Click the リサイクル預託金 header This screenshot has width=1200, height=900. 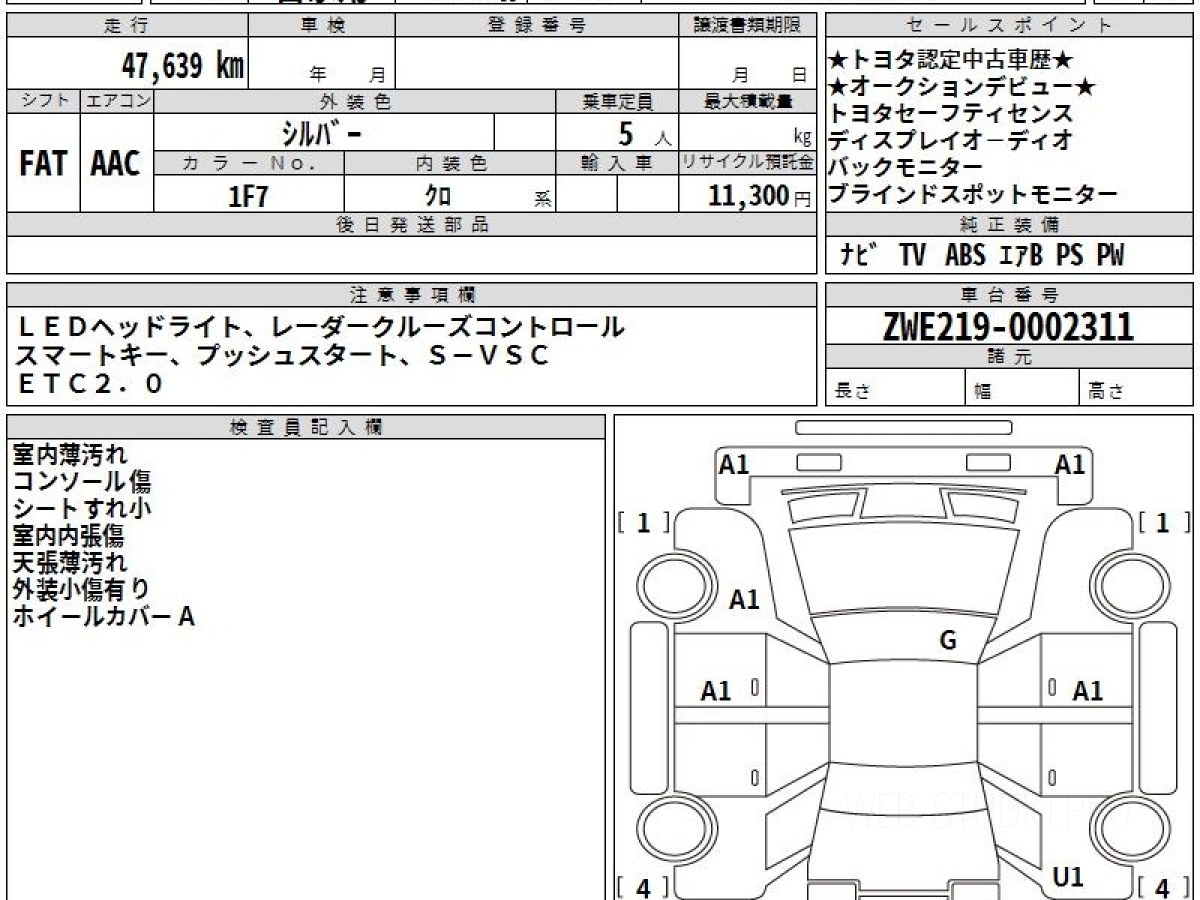coord(747,163)
